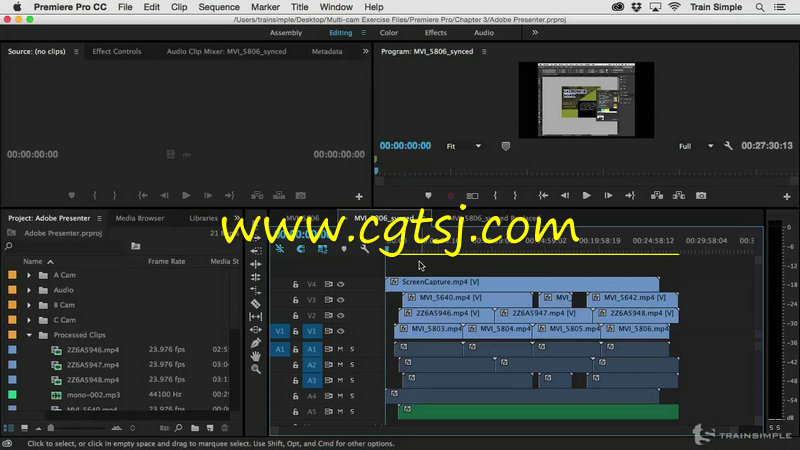Switch to the Assembly workspace
This screenshot has width=800, height=450.
click(x=286, y=33)
